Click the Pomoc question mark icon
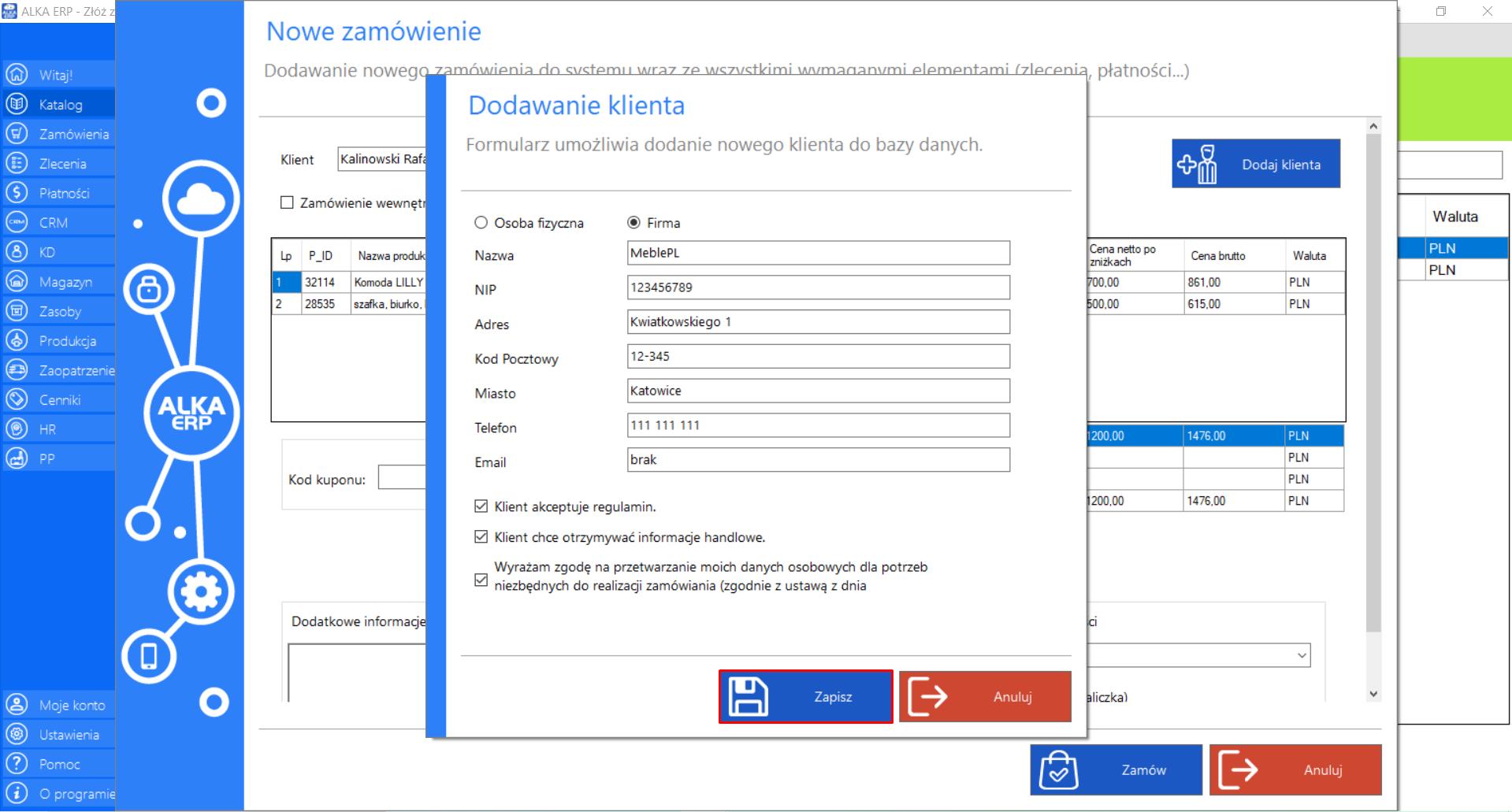1512x812 pixels. 17,764
